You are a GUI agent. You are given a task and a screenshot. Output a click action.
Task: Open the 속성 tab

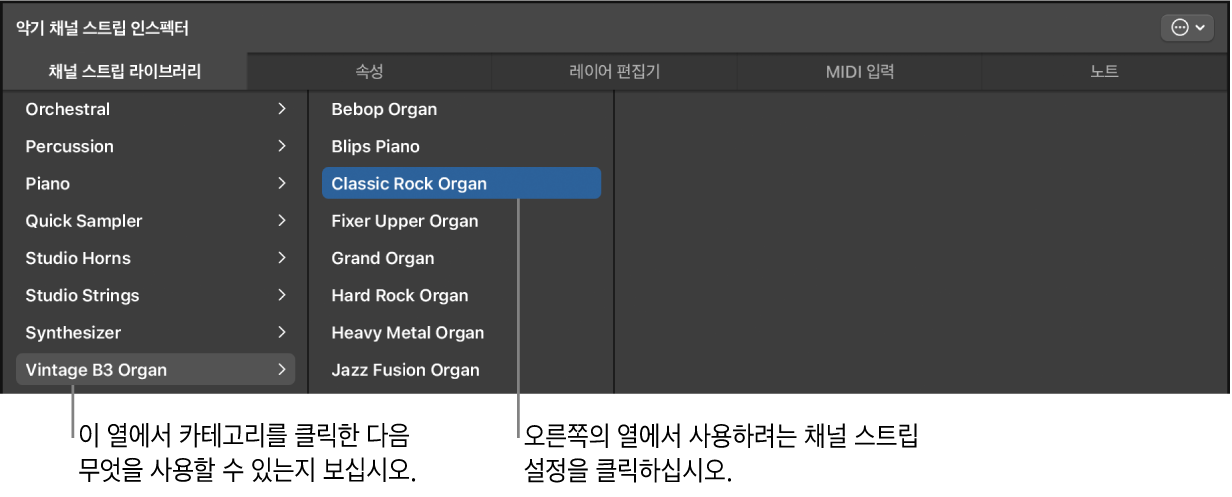click(369, 72)
